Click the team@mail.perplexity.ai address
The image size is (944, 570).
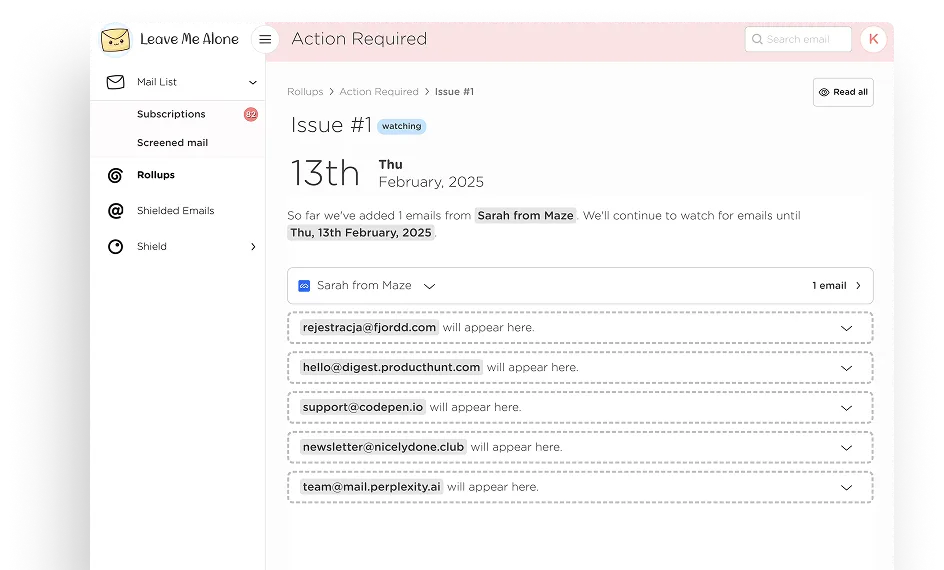[371, 486]
